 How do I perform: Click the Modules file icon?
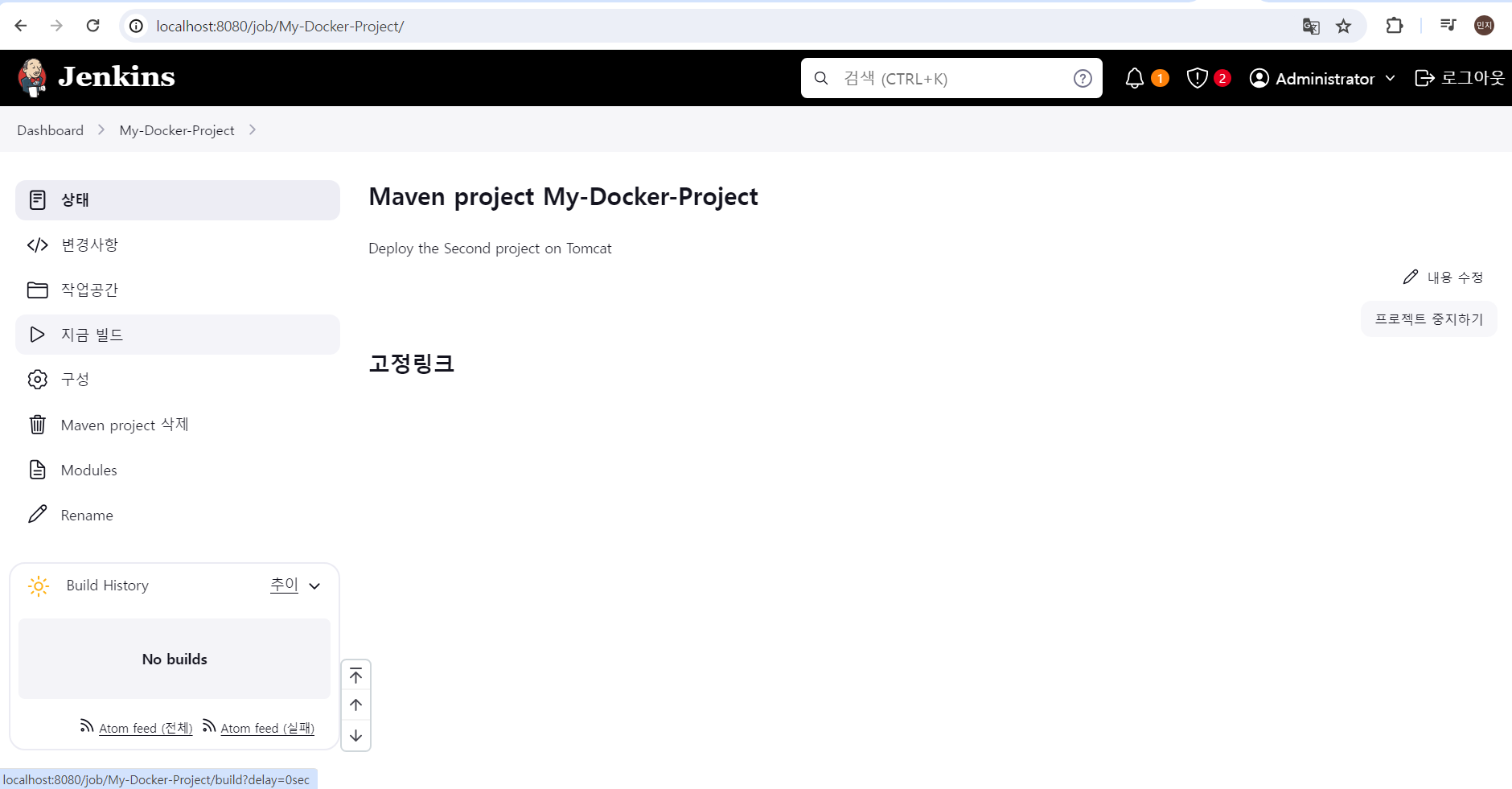(38, 470)
